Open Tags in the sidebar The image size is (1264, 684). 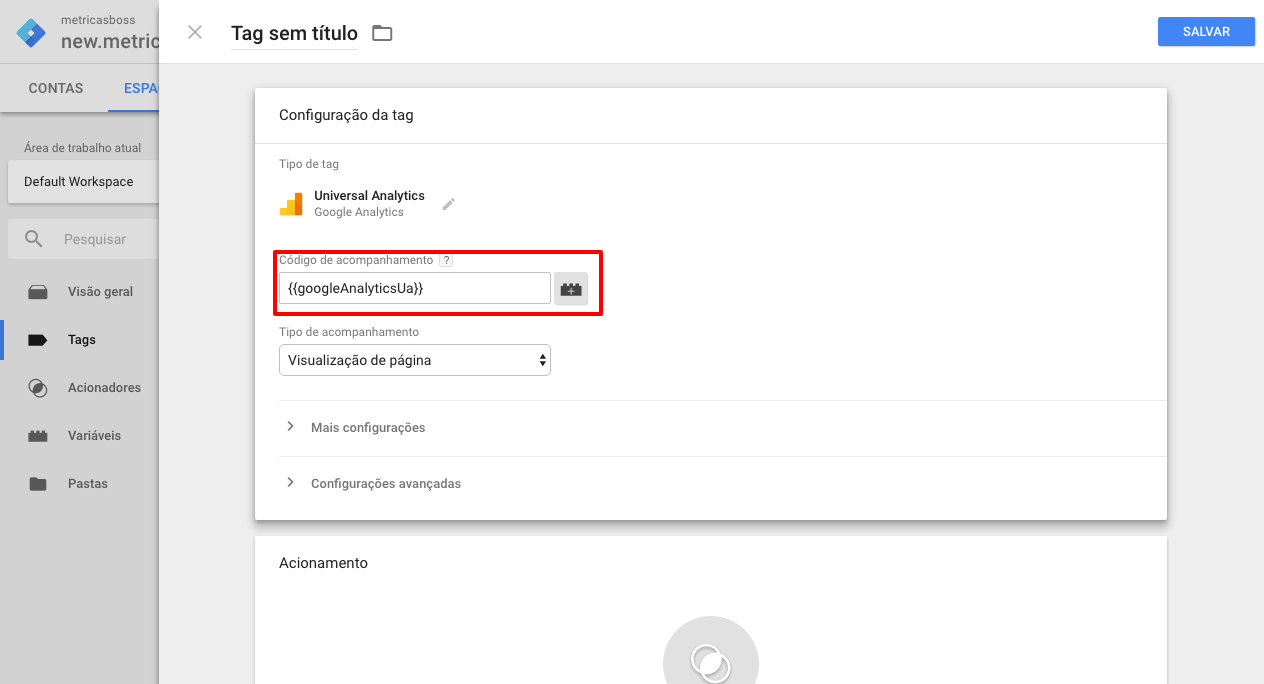point(81,340)
